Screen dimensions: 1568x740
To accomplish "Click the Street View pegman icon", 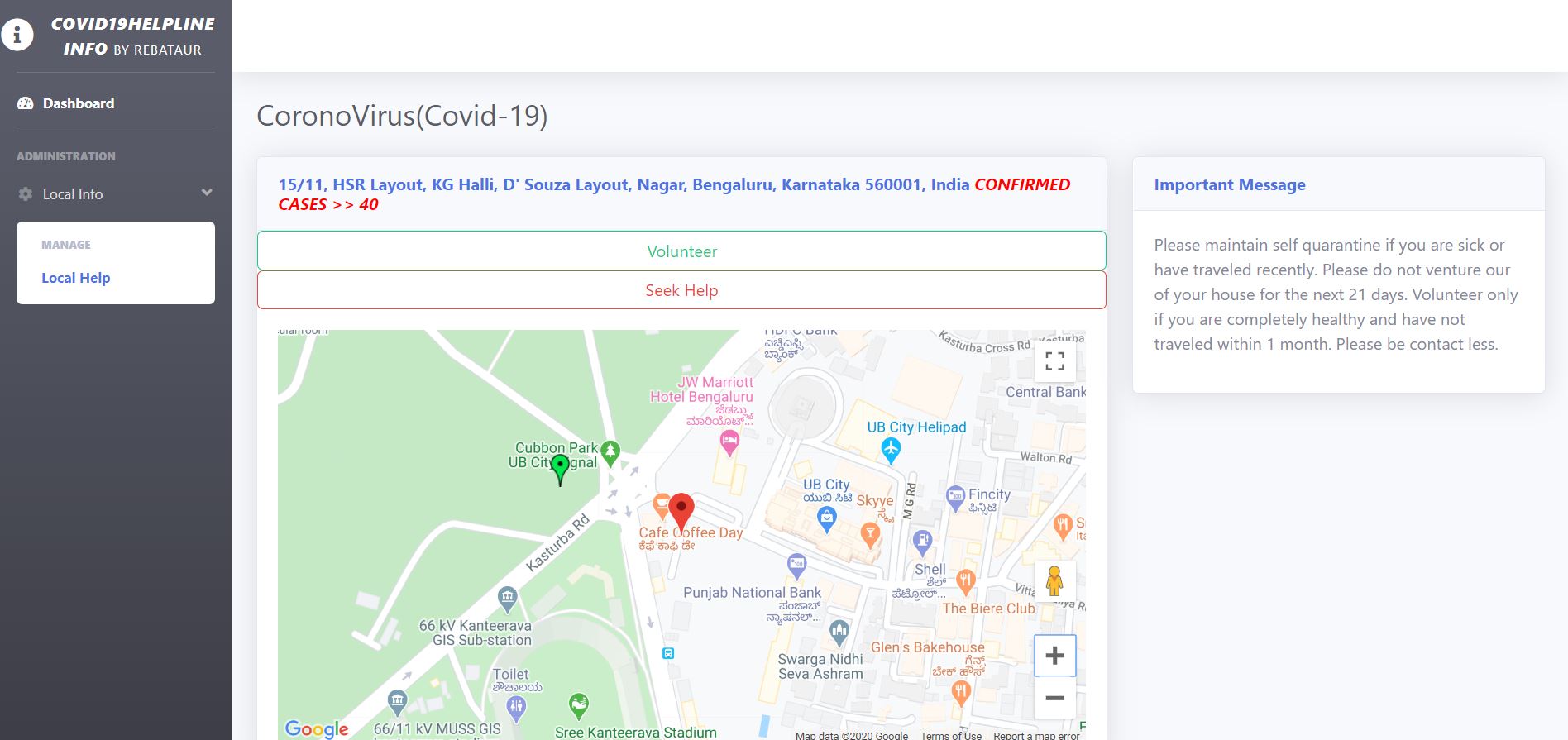I will click(x=1054, y=581).
